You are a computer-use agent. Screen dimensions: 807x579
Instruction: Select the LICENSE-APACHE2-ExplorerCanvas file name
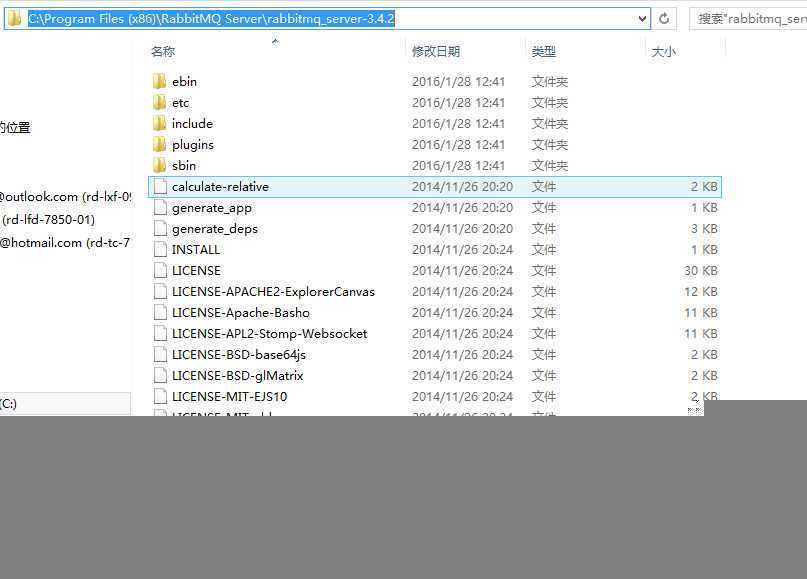(273, 291)
